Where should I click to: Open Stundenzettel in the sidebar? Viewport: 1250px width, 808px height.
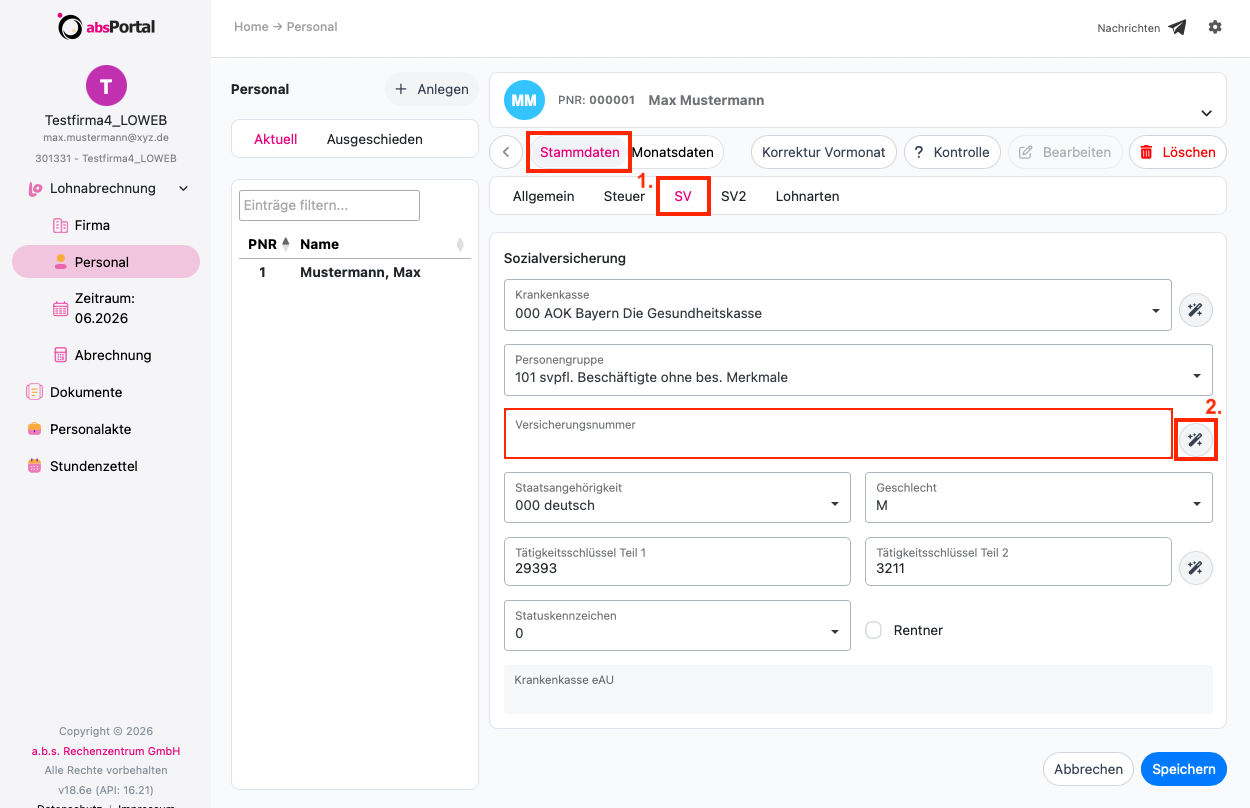tap(94, 466)
